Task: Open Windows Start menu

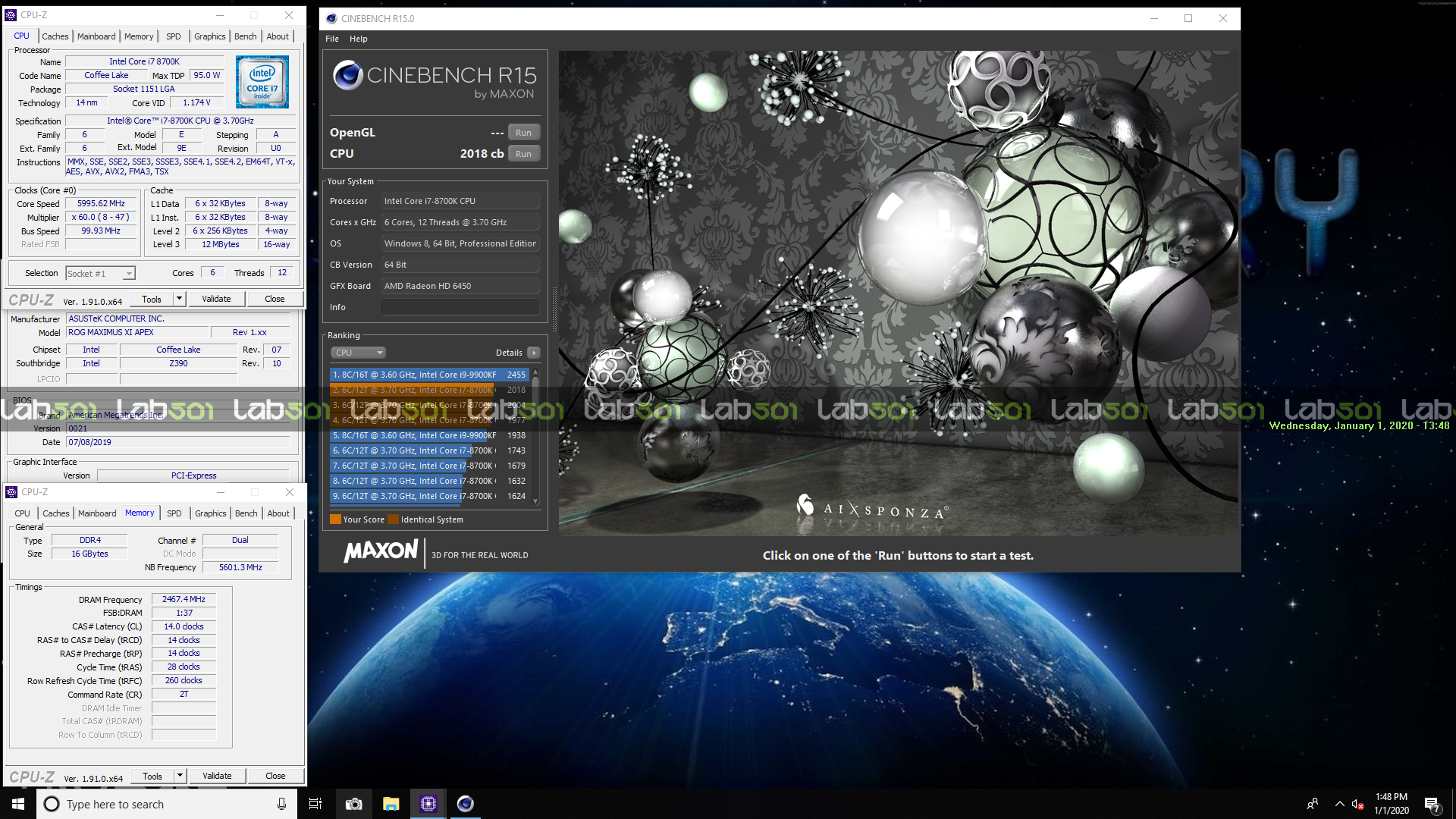Action: (x=18, y=804)
